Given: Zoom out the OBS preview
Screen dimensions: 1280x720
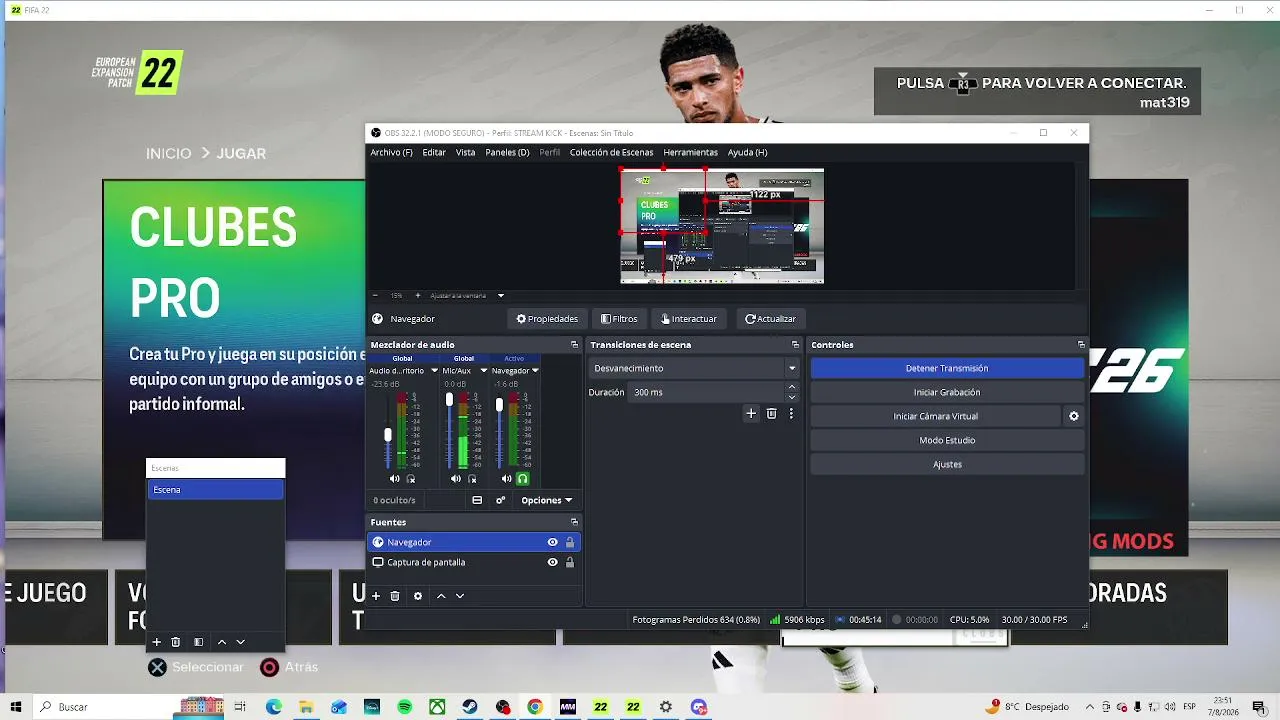Looking at the screenshot, I should pos(375,295).
